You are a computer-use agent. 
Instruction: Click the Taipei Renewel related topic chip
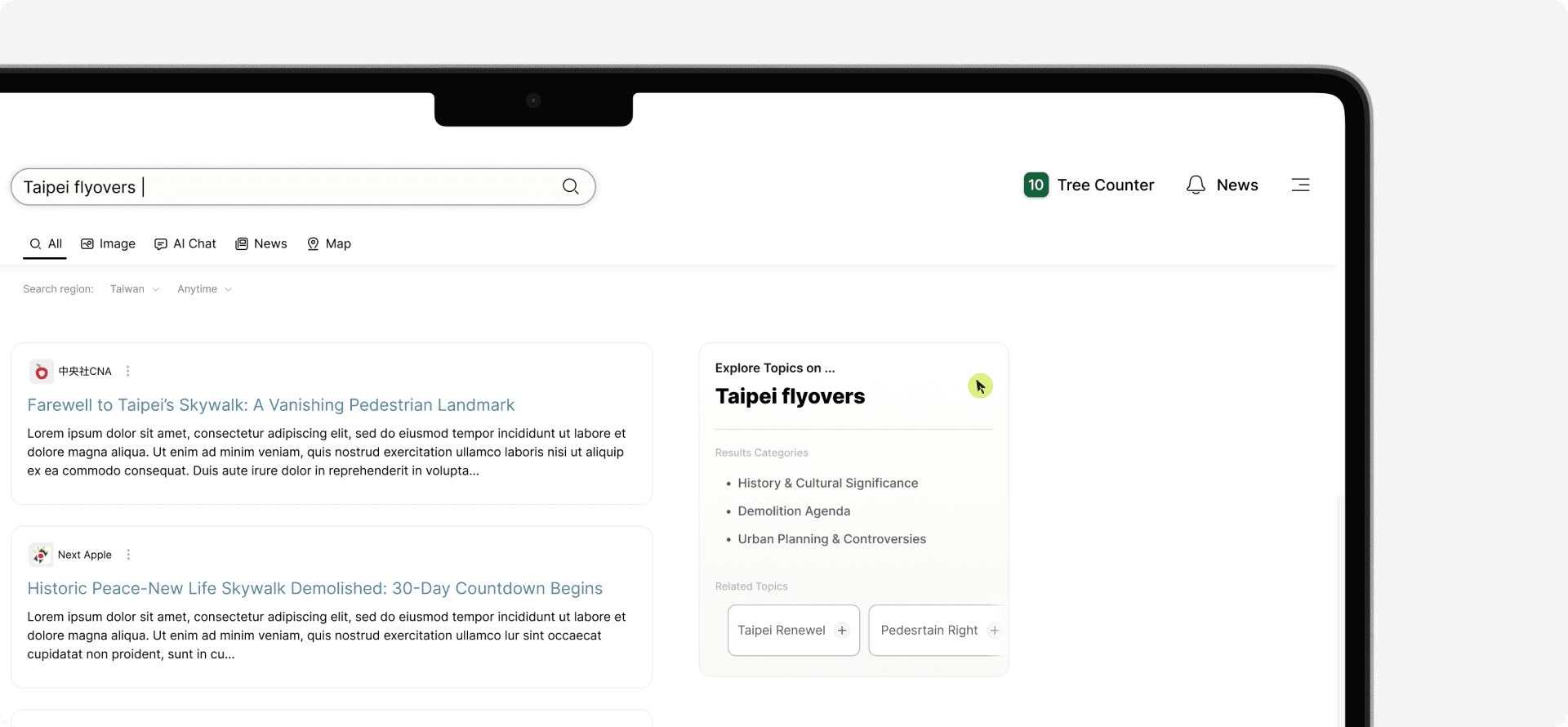point(794,631)
